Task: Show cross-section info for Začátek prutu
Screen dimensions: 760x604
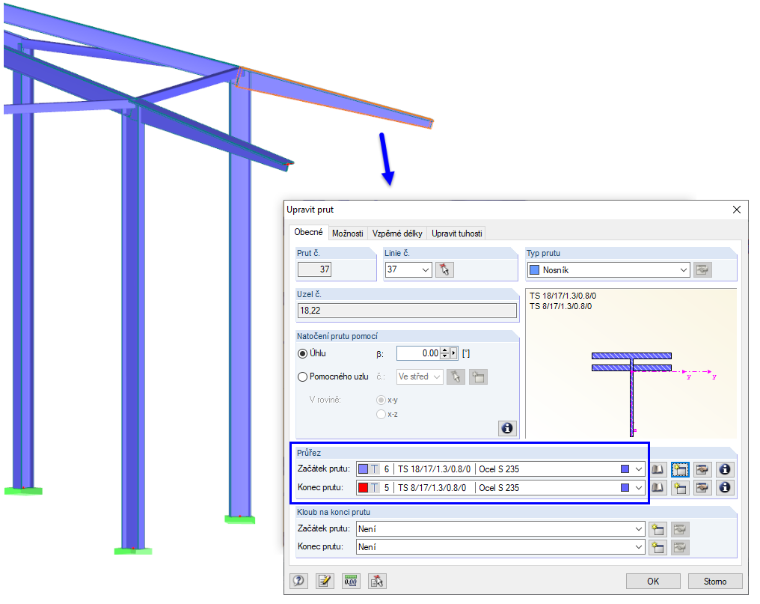Action: pos(725,469)
